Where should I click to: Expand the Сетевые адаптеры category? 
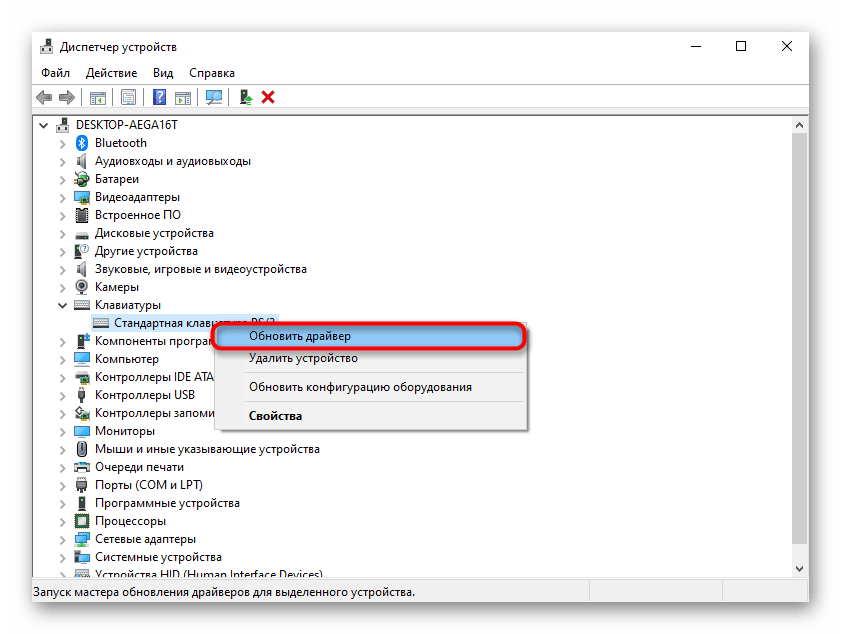click(63, 539)
